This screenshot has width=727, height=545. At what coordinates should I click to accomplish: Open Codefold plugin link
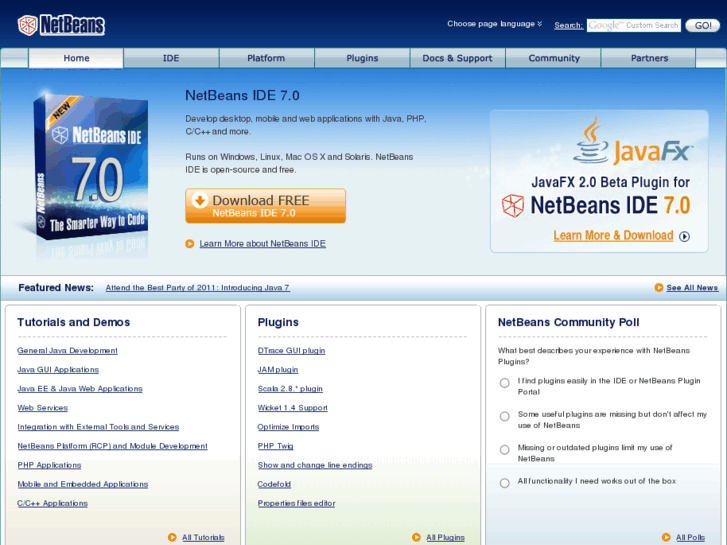pyautogui.click(x=274, y=484)
